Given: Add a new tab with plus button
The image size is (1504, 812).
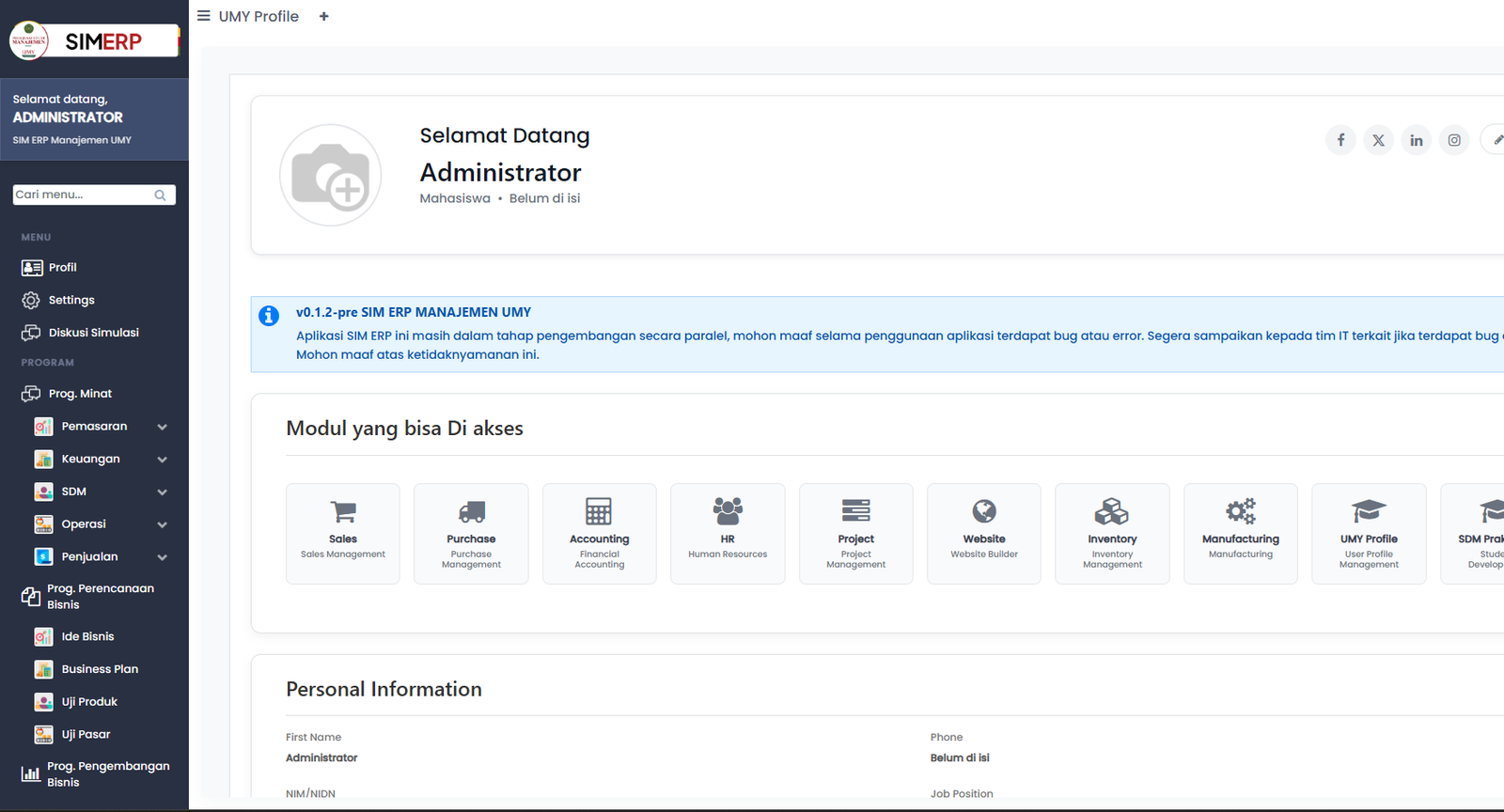Looking at the screenshot, I should 324,17.
